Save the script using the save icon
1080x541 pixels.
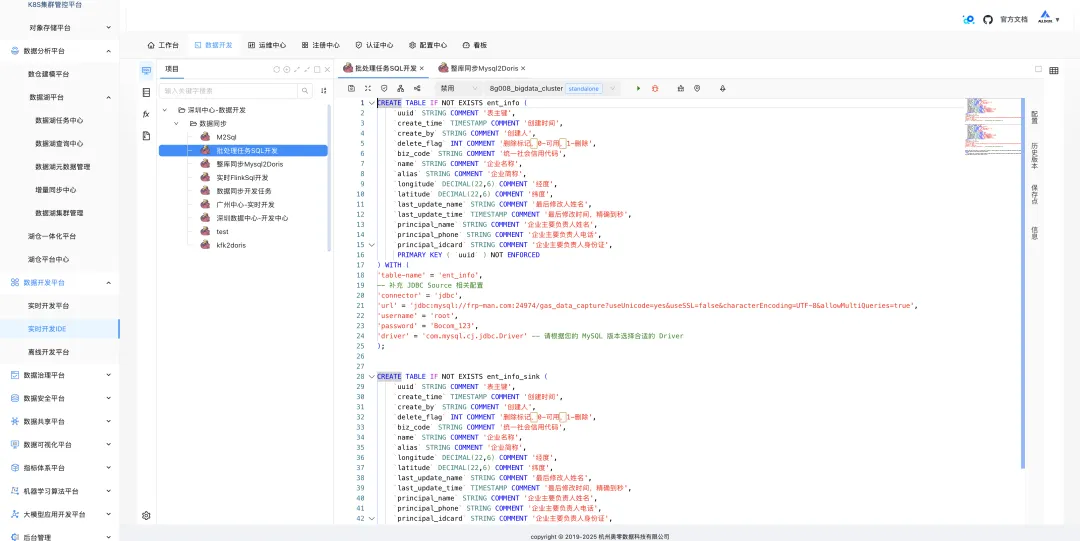pyautogui.click(x=351, y=88)
